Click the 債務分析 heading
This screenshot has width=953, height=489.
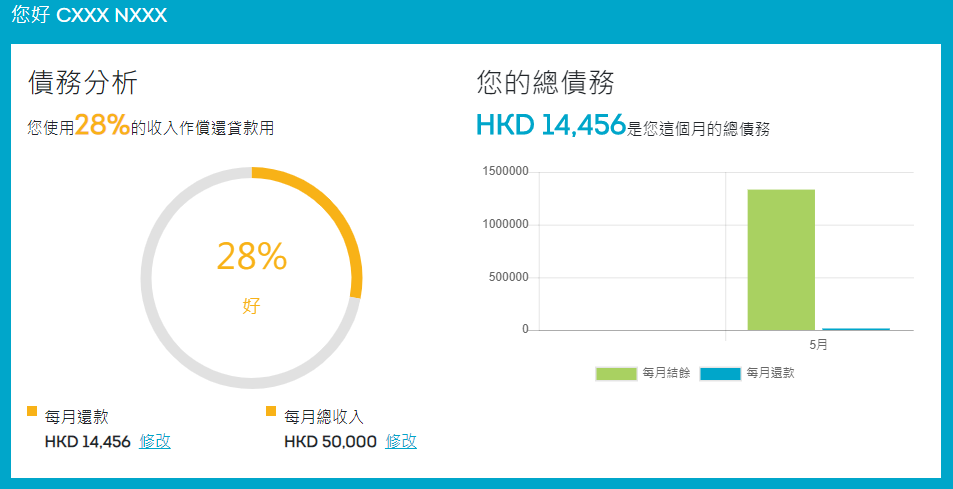coord(83,83)
